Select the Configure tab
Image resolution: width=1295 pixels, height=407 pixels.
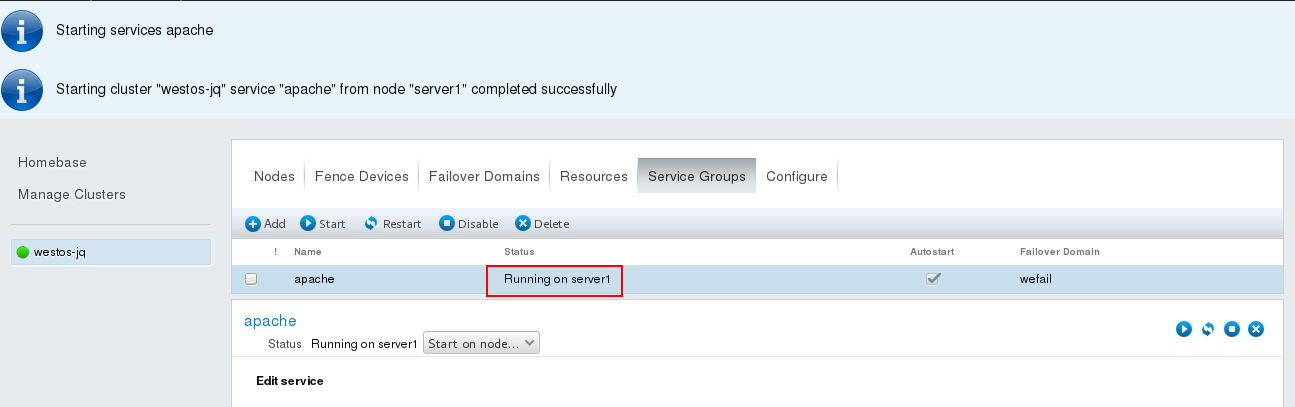click(797, 176)
